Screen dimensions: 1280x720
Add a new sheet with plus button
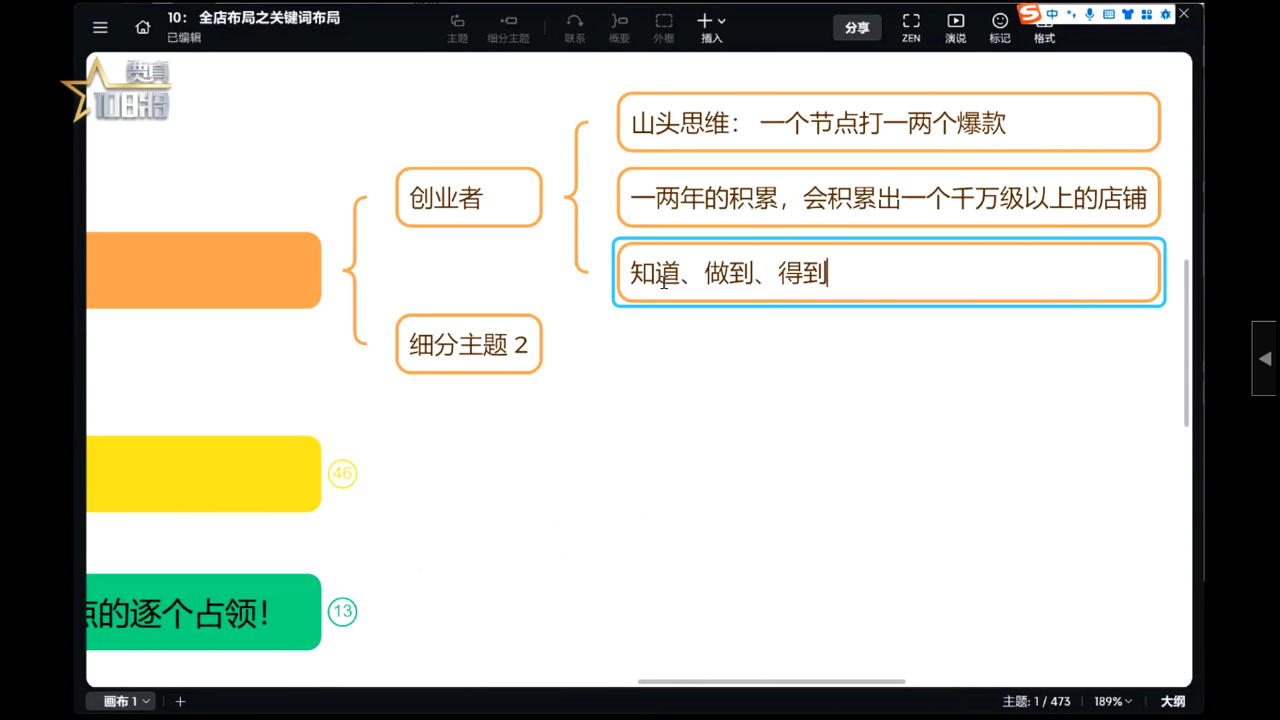coord(181,702)
